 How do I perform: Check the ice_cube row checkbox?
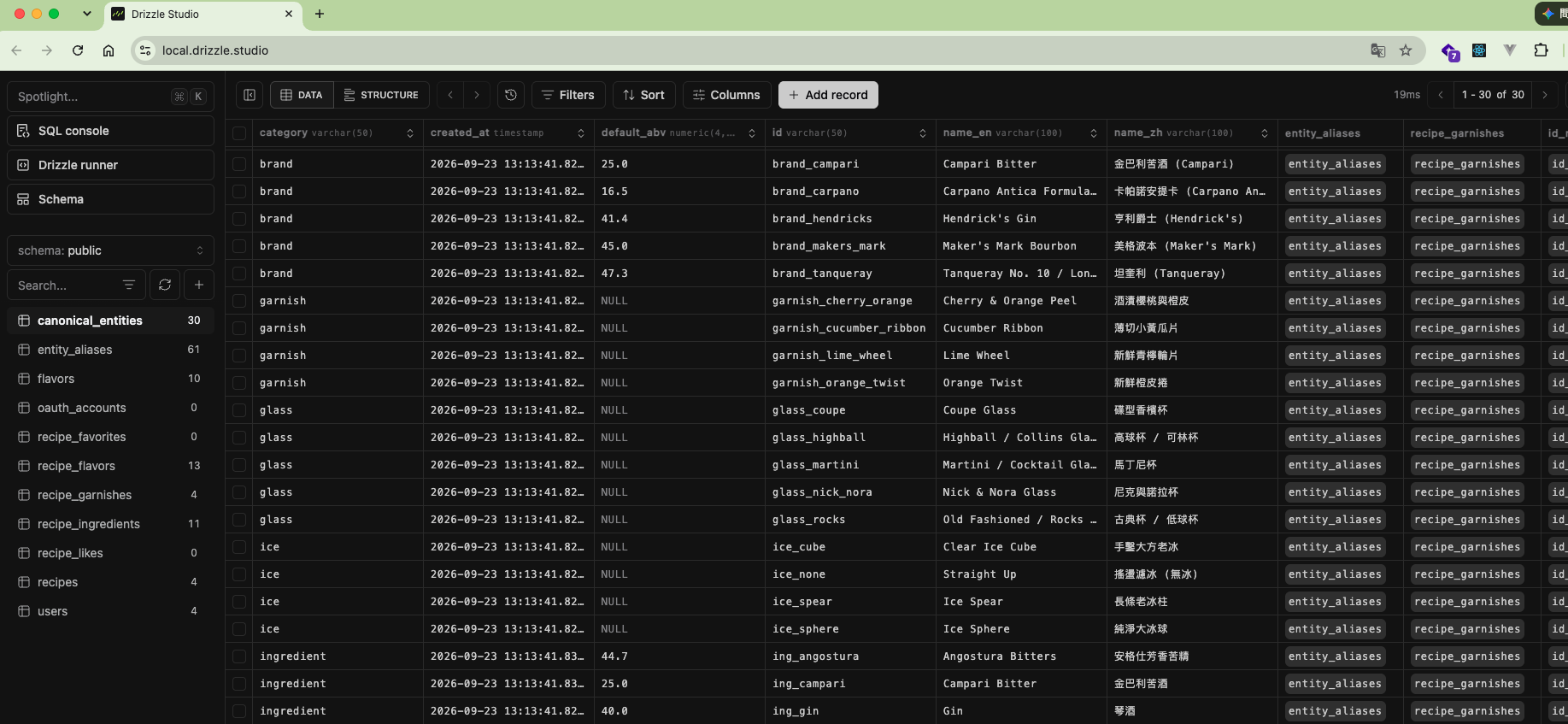tap(239, 547)
